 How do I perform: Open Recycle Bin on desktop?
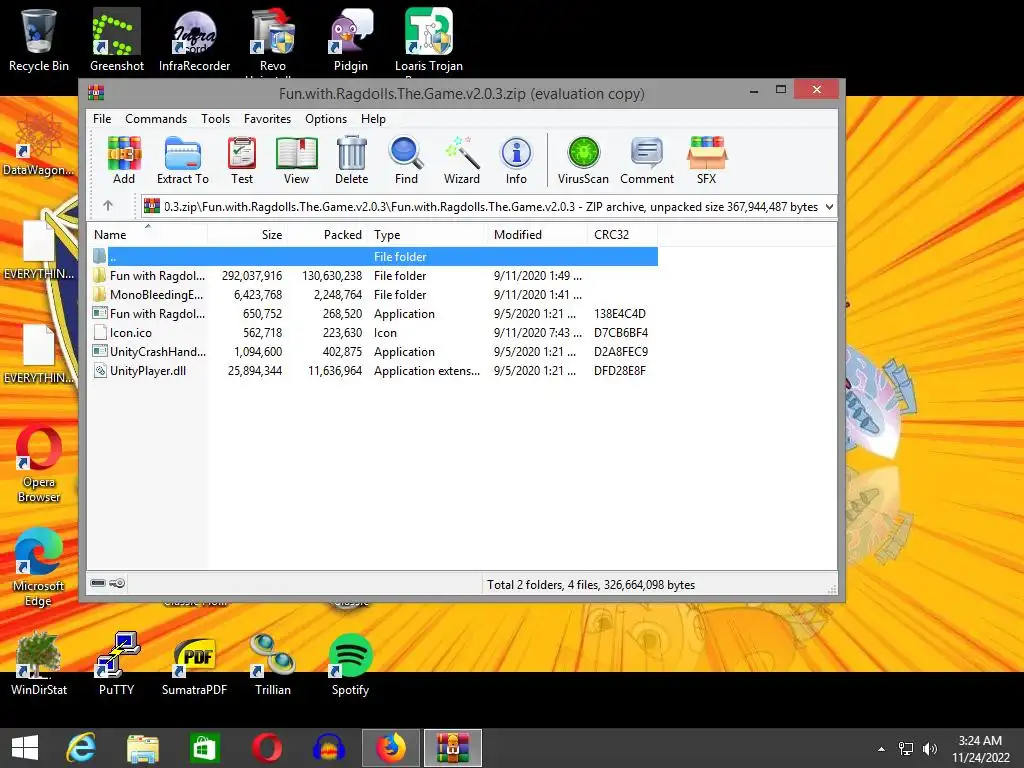[39, 40]
